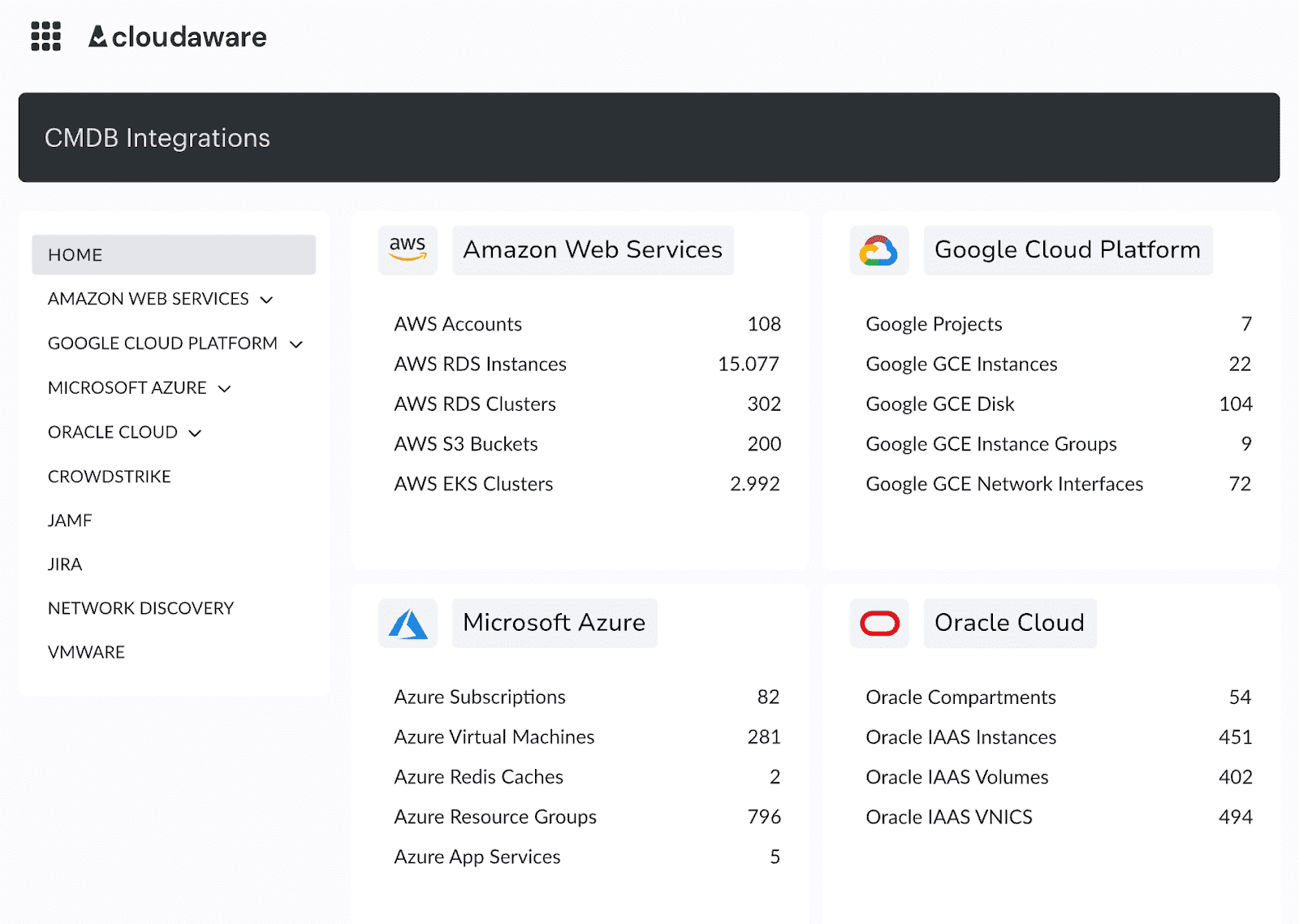The height and width of the screenshot is (924, 1299).
Task: Open NETWORK DISCOVERY in the sidebar
Action: pos(141,608)
